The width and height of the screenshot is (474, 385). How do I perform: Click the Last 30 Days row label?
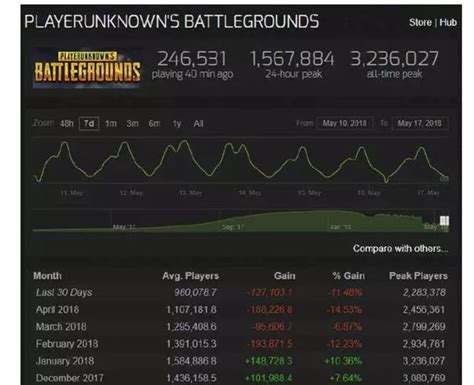click(x=64, y=292)
